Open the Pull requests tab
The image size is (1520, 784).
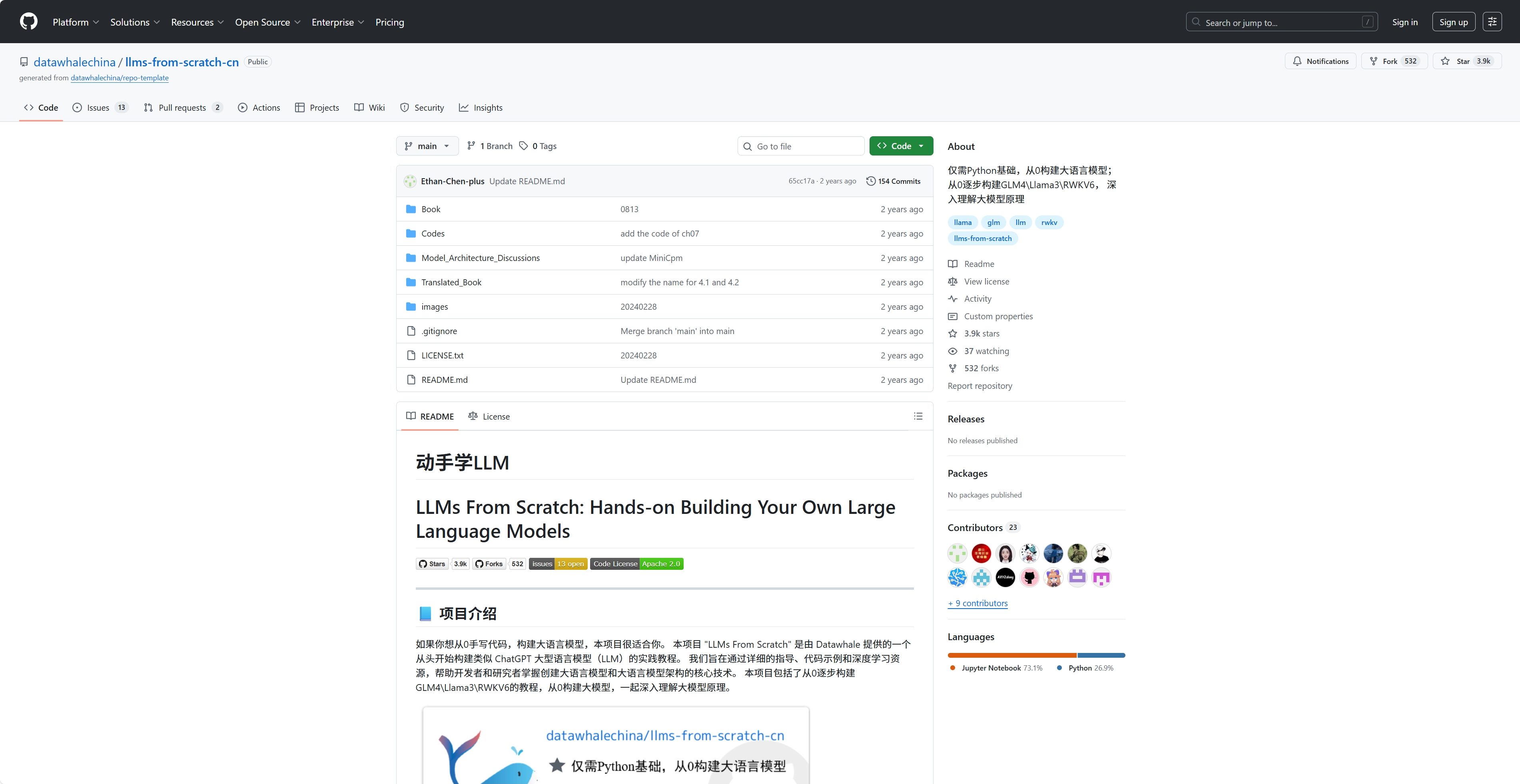(182, 107)
